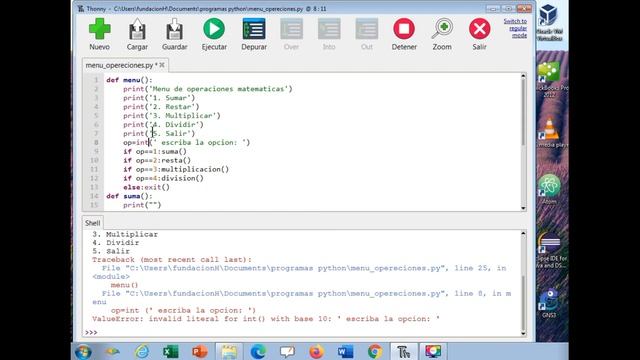The height and width of the screenshot is (360, 640).
Task: Click line 'if op==2:resta()'
Action: tap(157, 160)
